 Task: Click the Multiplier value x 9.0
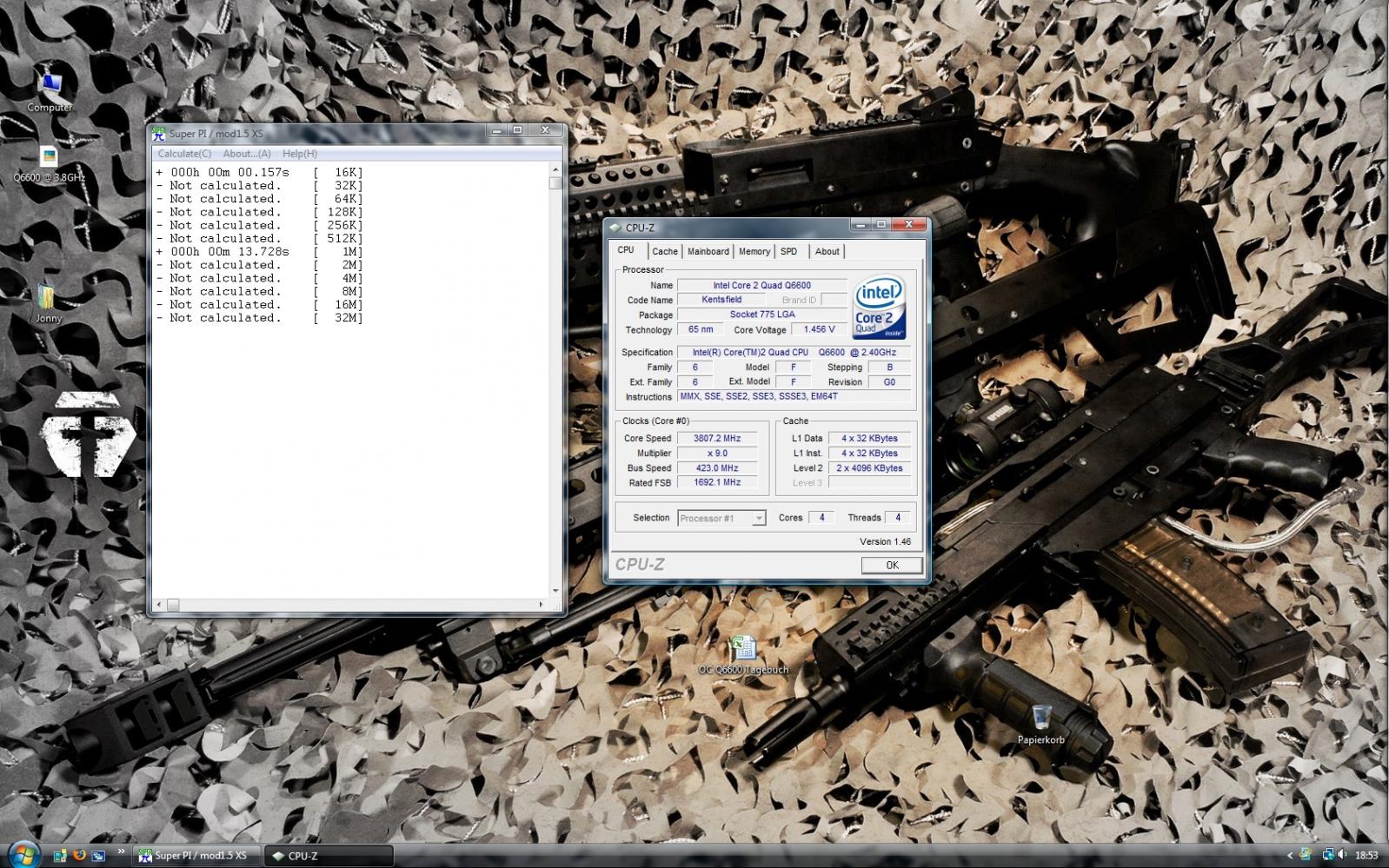(x=717, y=454)
